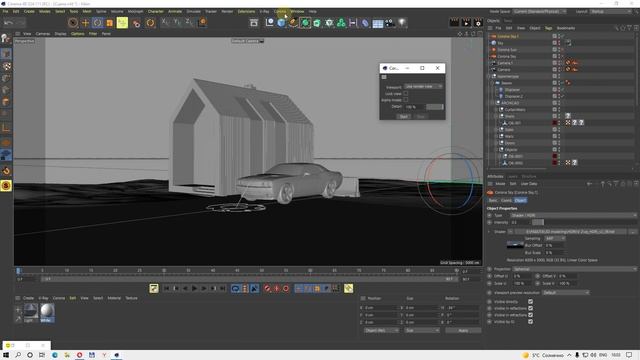Toggle the Z axis lock icon
Image resolution: width=640 pixels, height=360 pixels.
[189, 22]
